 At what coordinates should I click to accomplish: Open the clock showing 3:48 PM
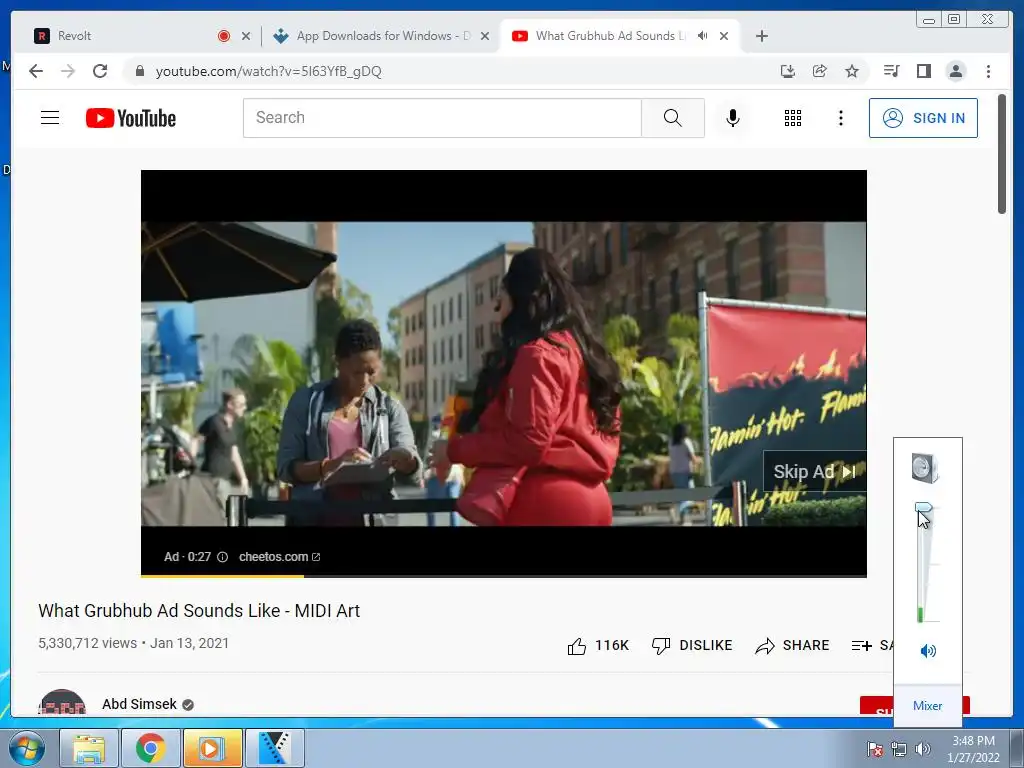[x=973, y=749]
